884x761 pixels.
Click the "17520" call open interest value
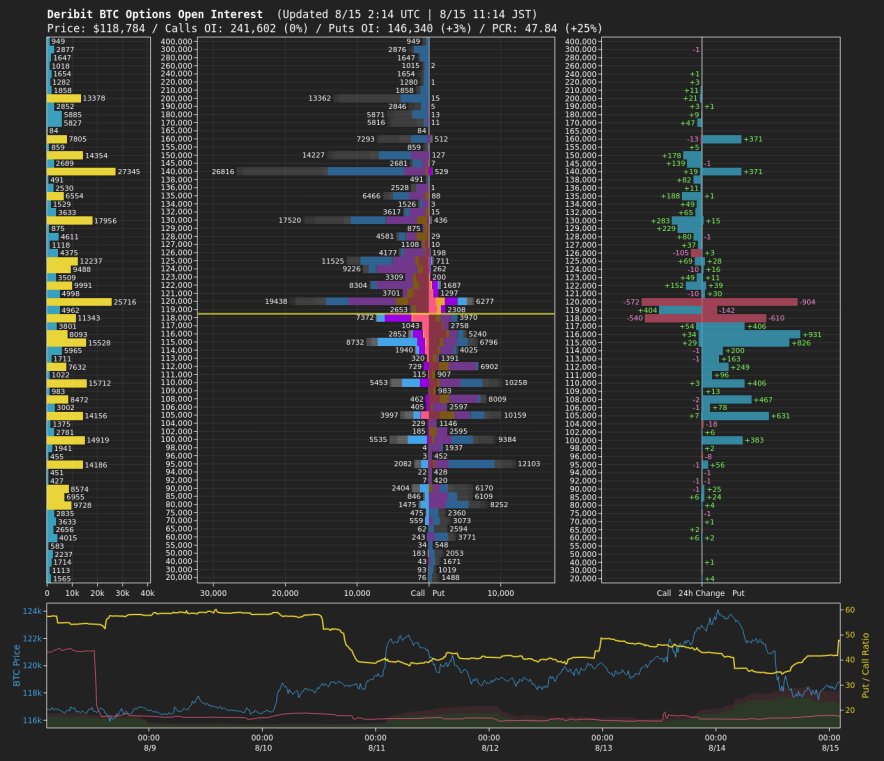290,220
